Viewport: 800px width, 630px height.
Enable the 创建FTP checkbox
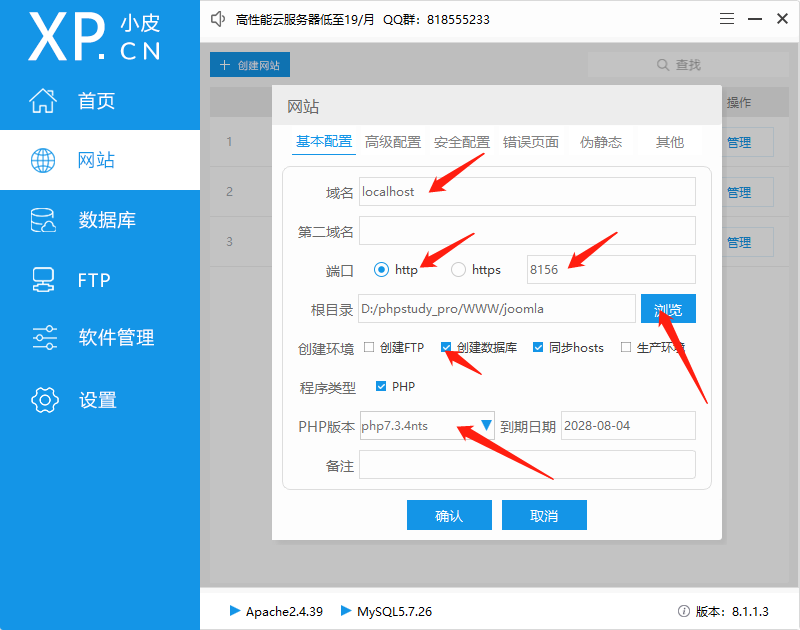pos(369,347)
